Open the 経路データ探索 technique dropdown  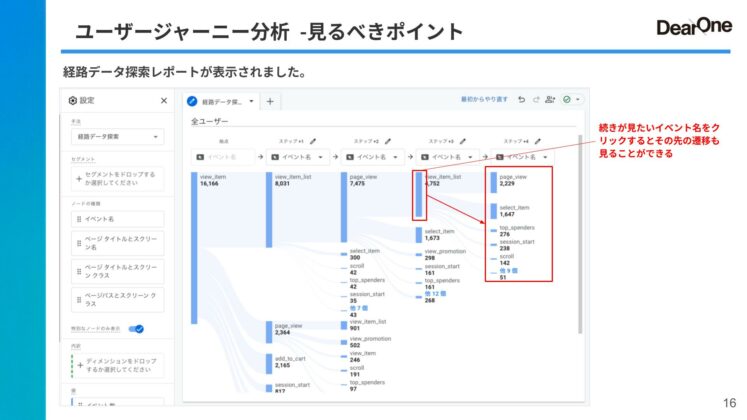(x=117, y=137)
